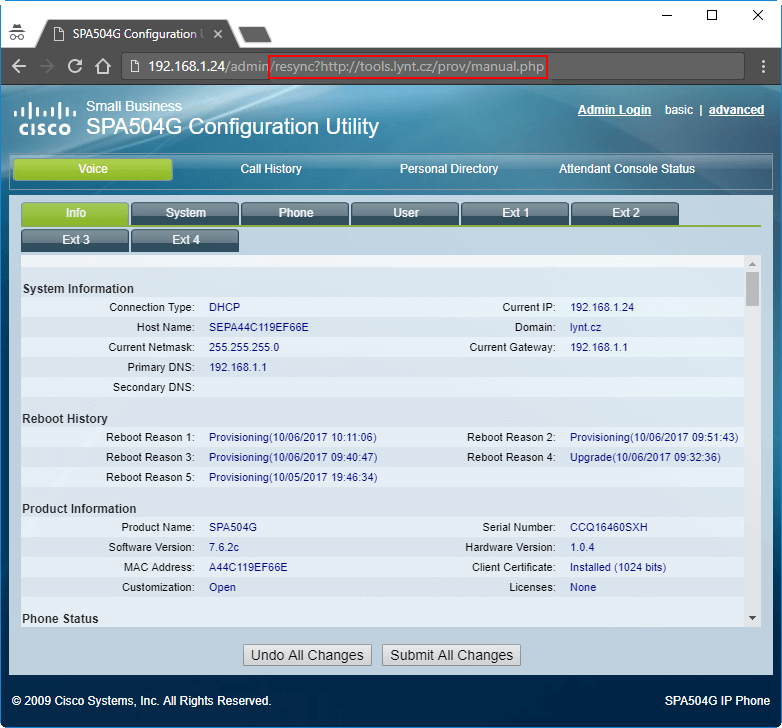Click the Licenses value None
This screenshot has height=728, width=782.
(583, 587)
